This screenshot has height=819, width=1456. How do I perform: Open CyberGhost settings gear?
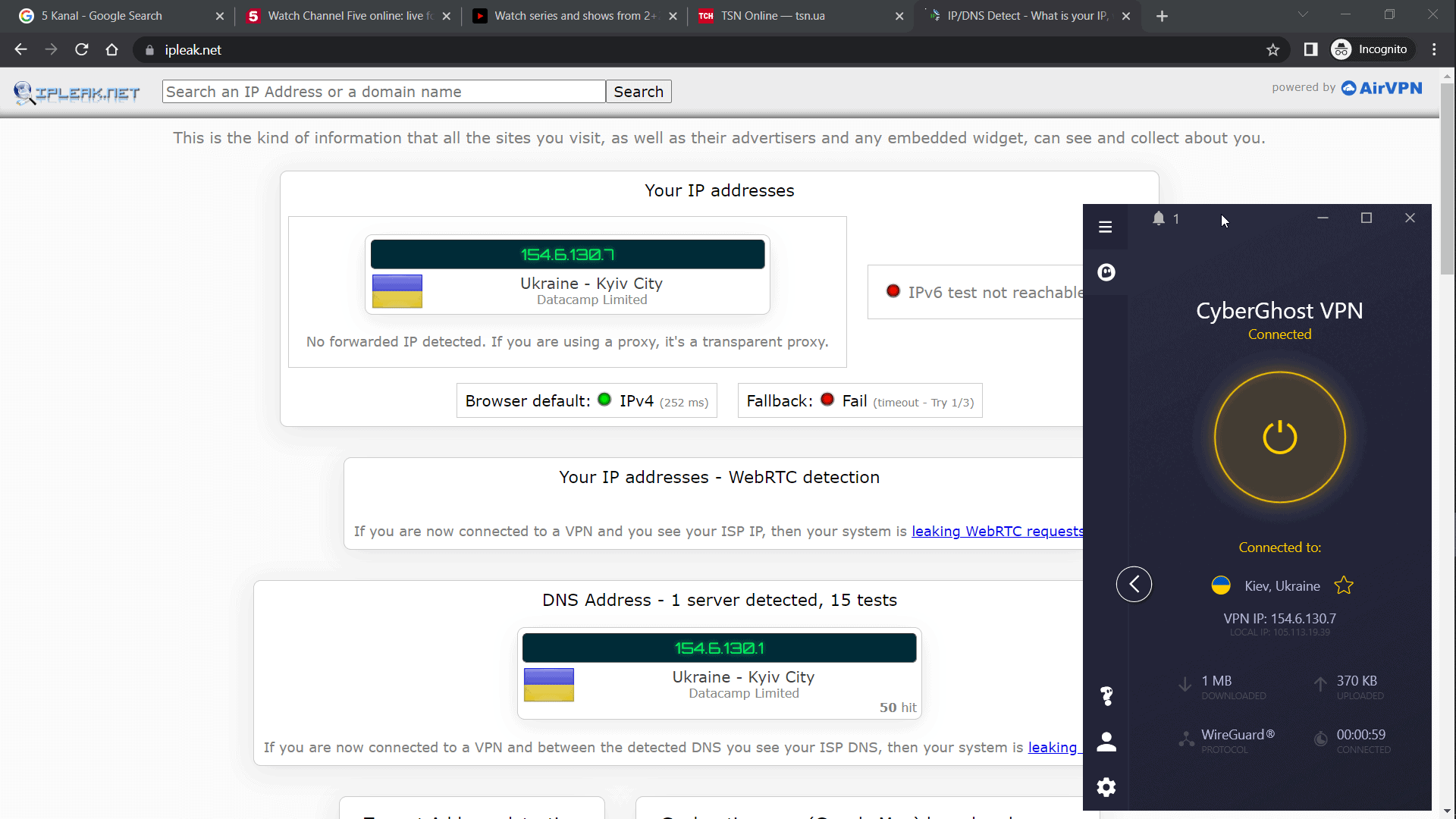[1106, 787]
